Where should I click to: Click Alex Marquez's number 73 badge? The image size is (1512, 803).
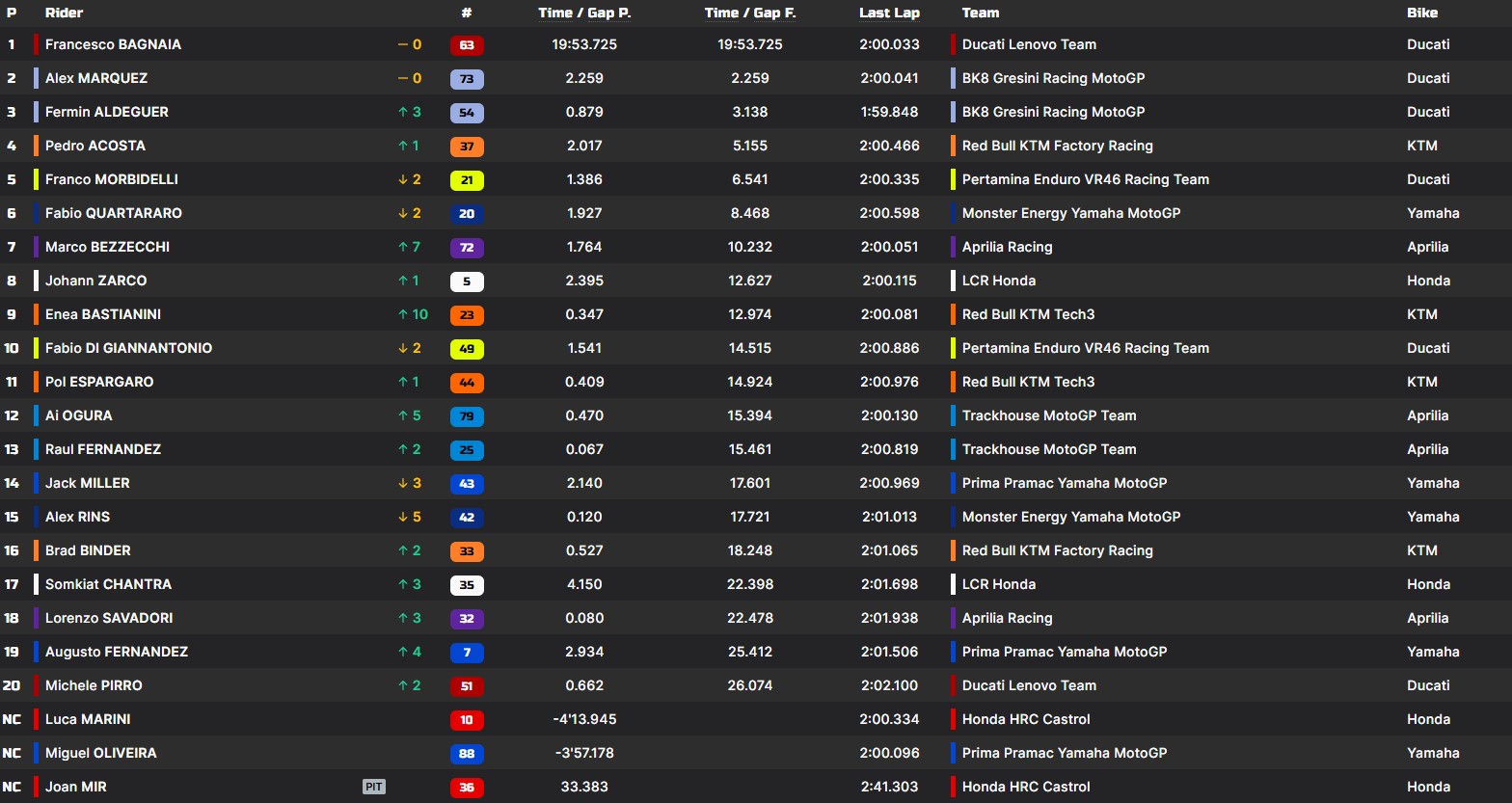tap(467, 79)
